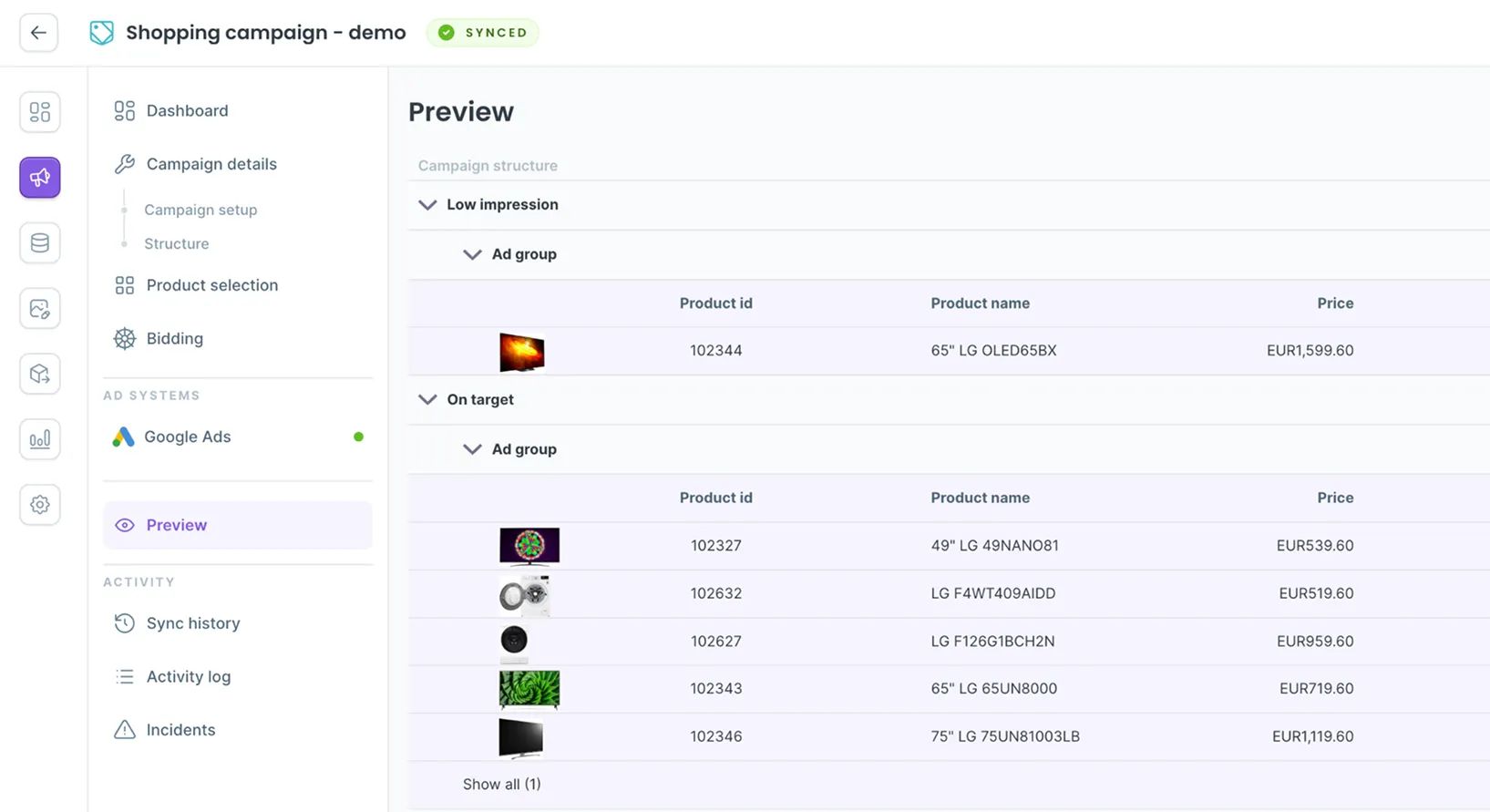
Task: Click product id 102327
Action: (716, 546)
